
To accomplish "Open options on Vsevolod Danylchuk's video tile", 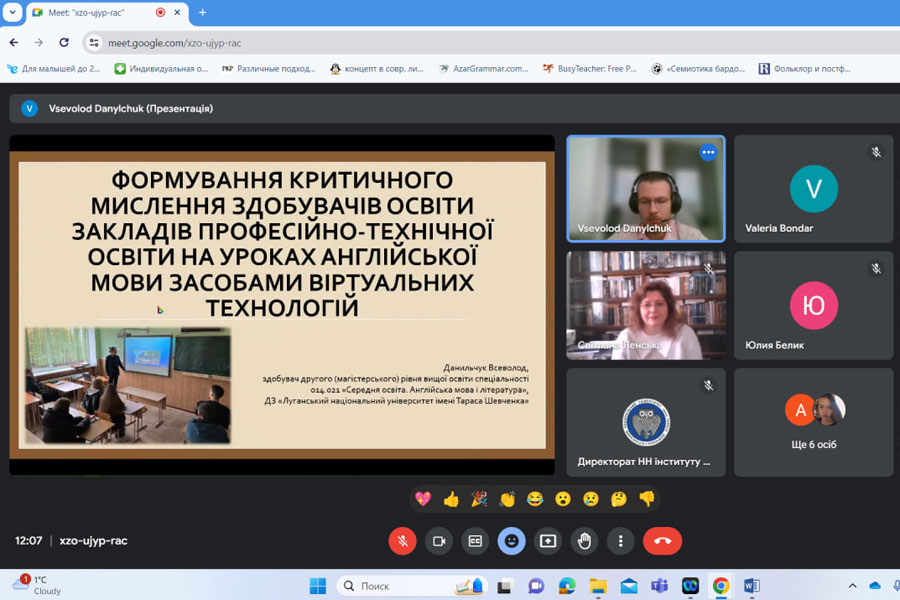I will (708, 152).
